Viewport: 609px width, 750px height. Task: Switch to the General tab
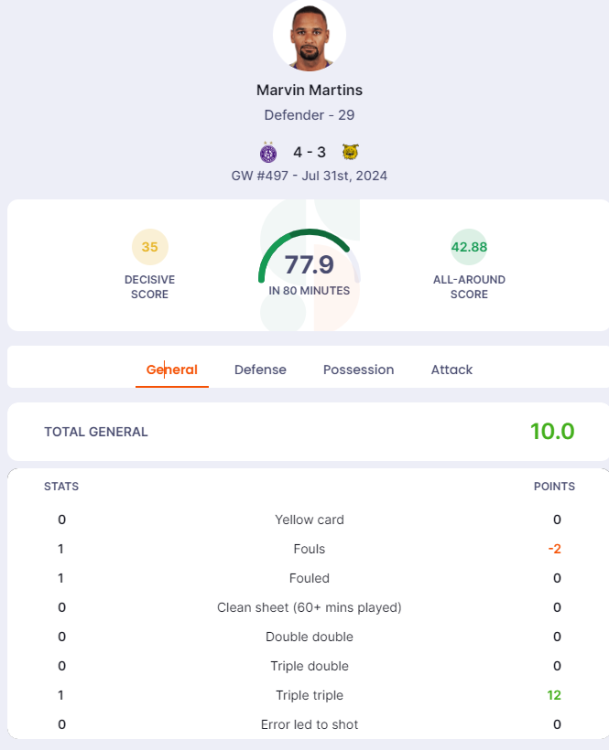172,370
